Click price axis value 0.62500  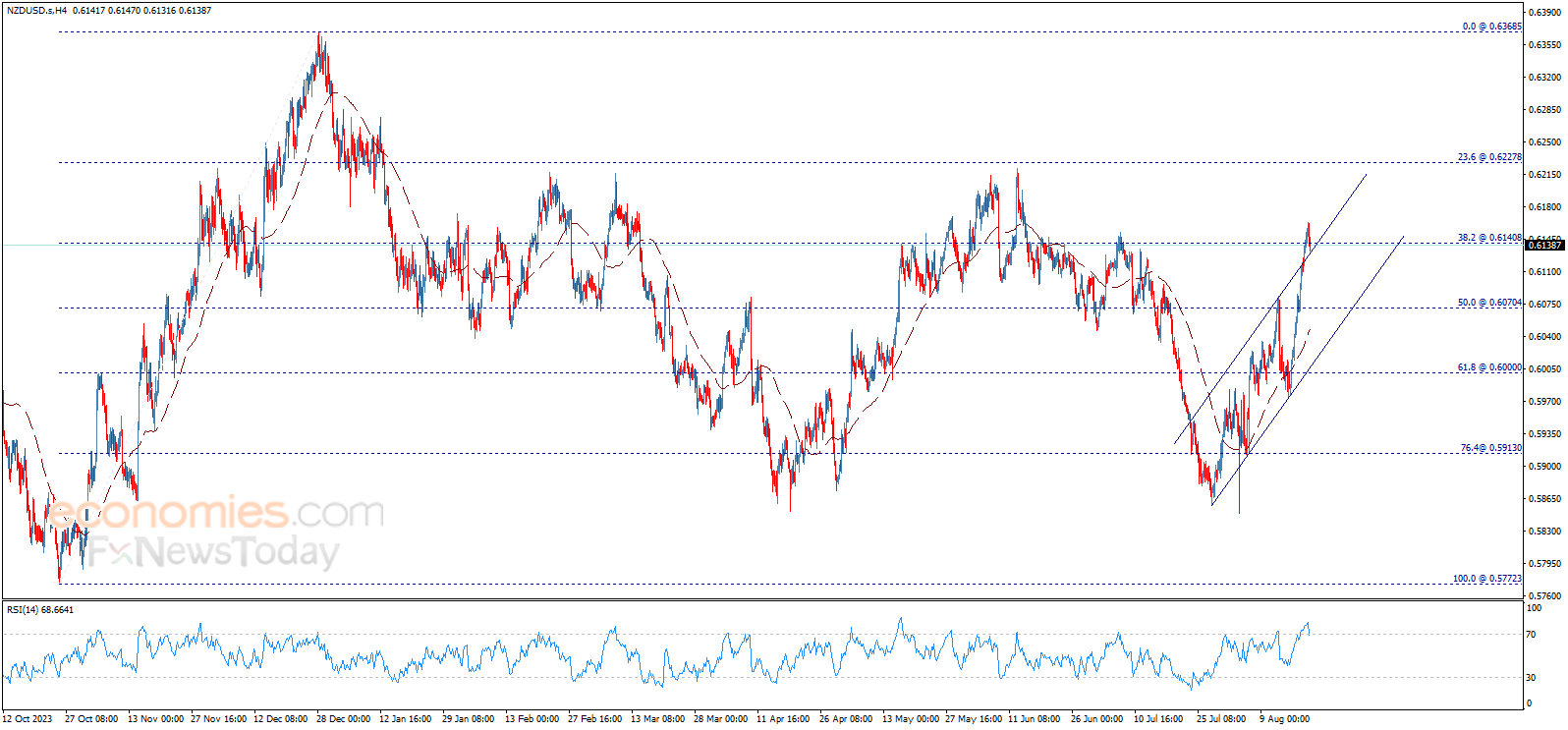pos(1544,142)
